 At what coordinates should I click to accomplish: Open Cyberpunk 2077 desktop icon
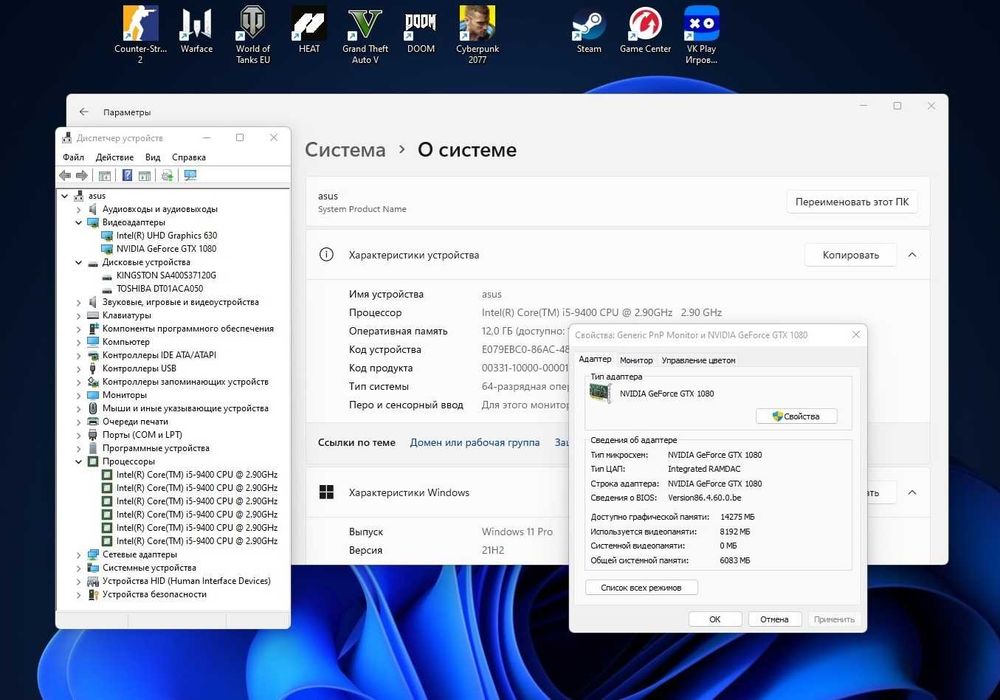pos(477,35)
